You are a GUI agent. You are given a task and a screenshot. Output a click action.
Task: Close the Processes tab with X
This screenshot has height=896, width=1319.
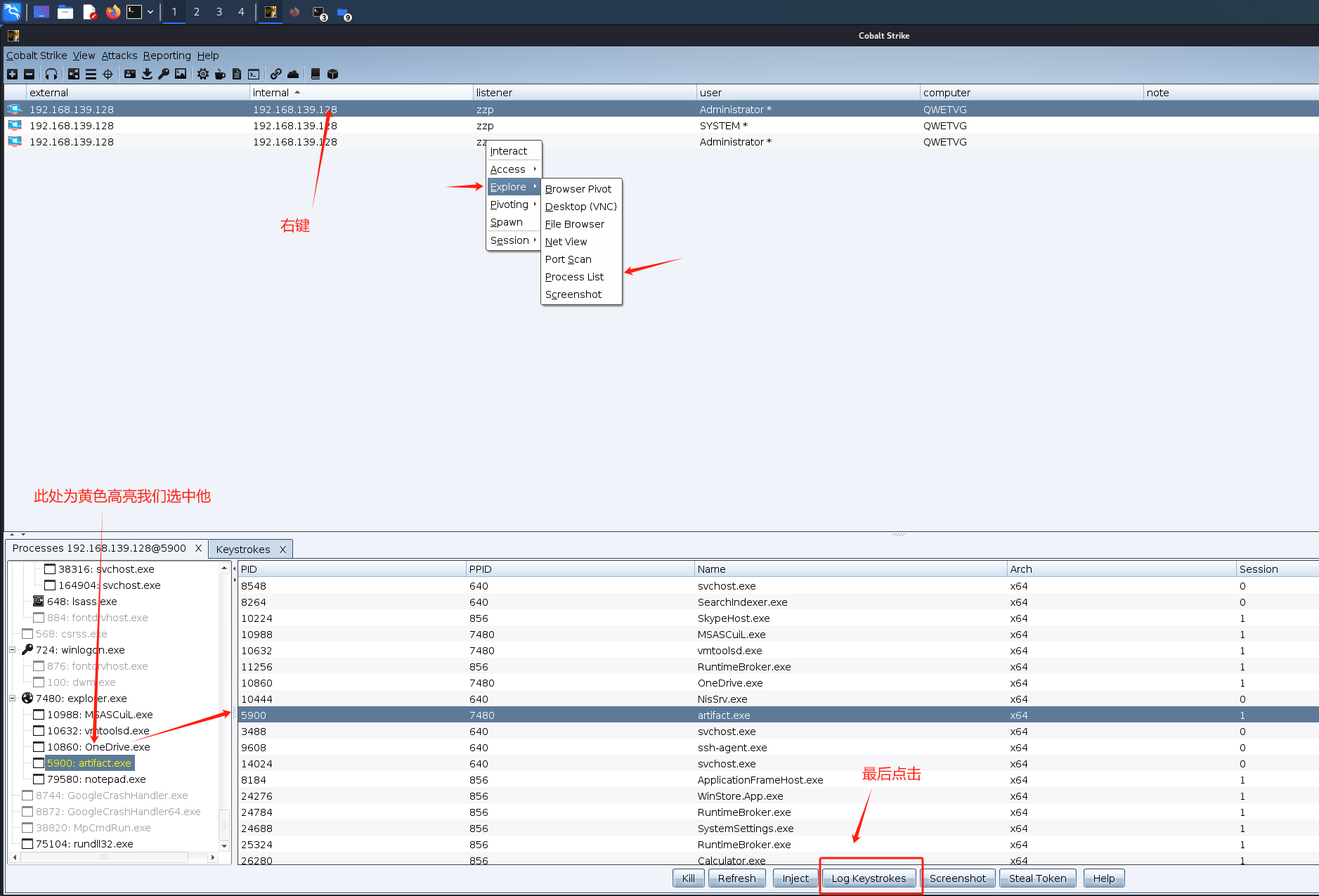(198, 548)
